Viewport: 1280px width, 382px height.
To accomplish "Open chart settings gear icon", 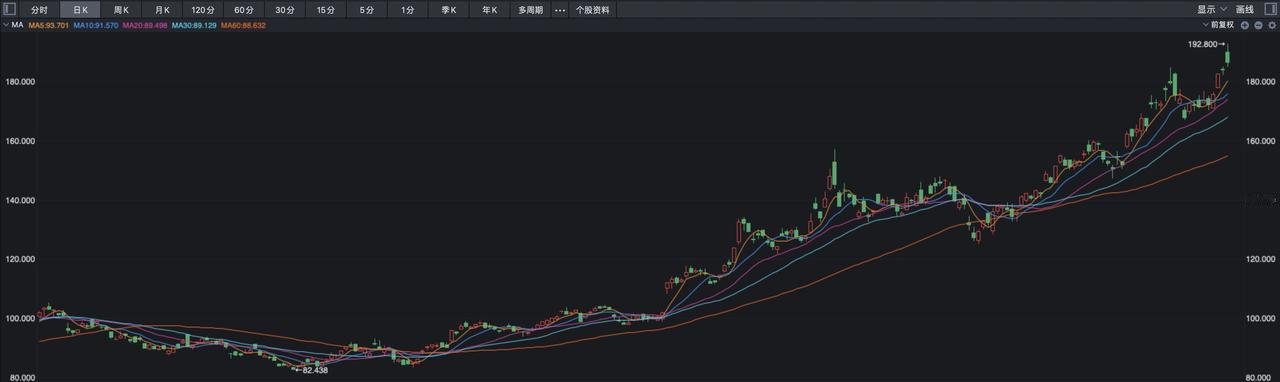I will point(1271,24).
